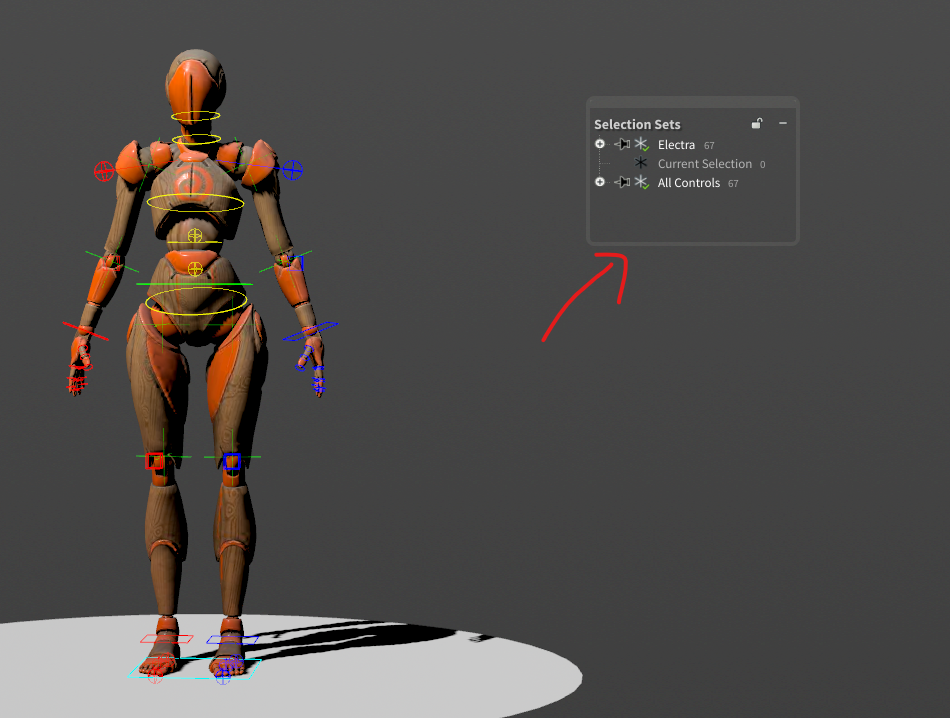Select the blue square knee control

coord(232,461)
